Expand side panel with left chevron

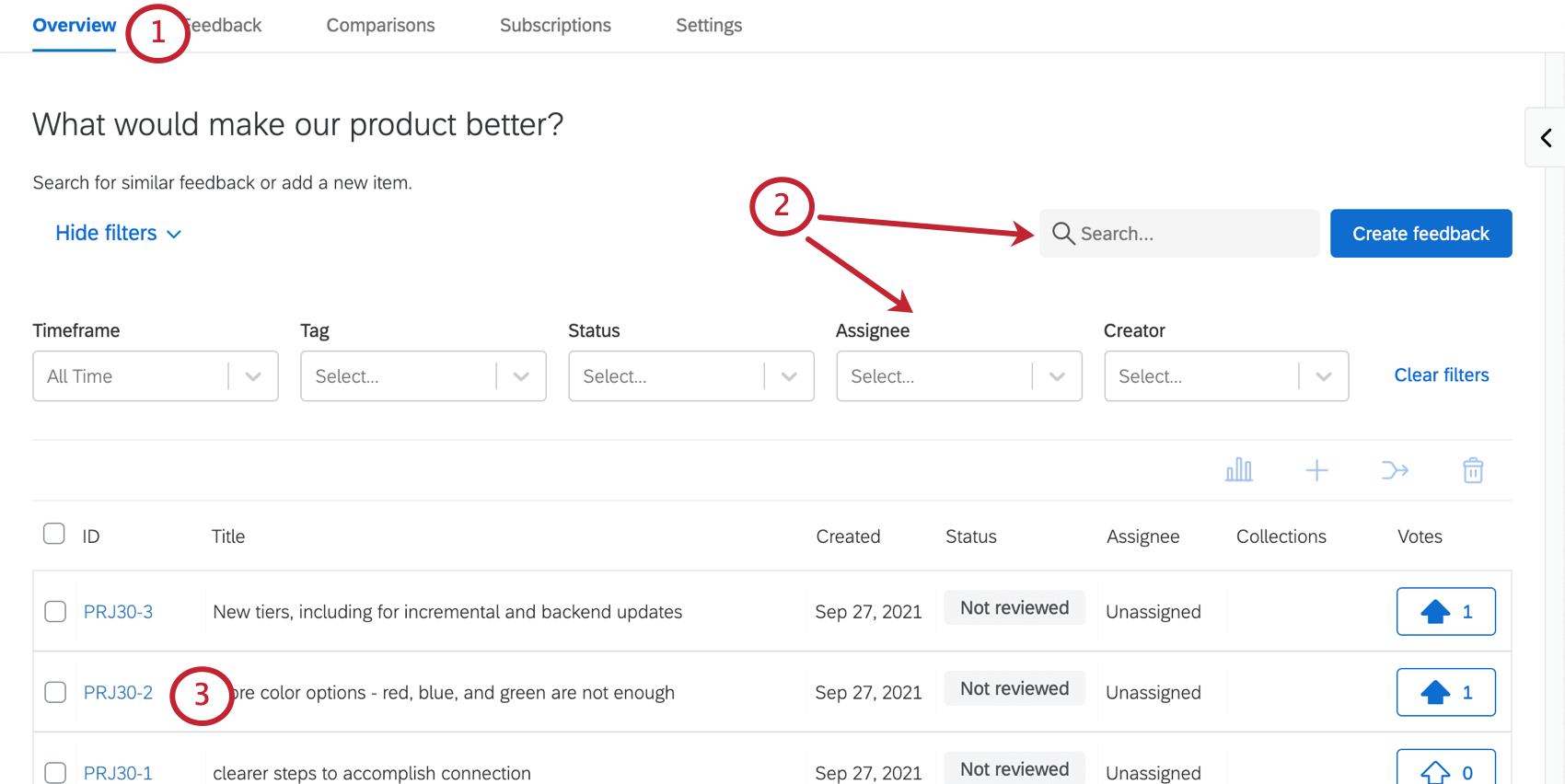coord(1547,138)
